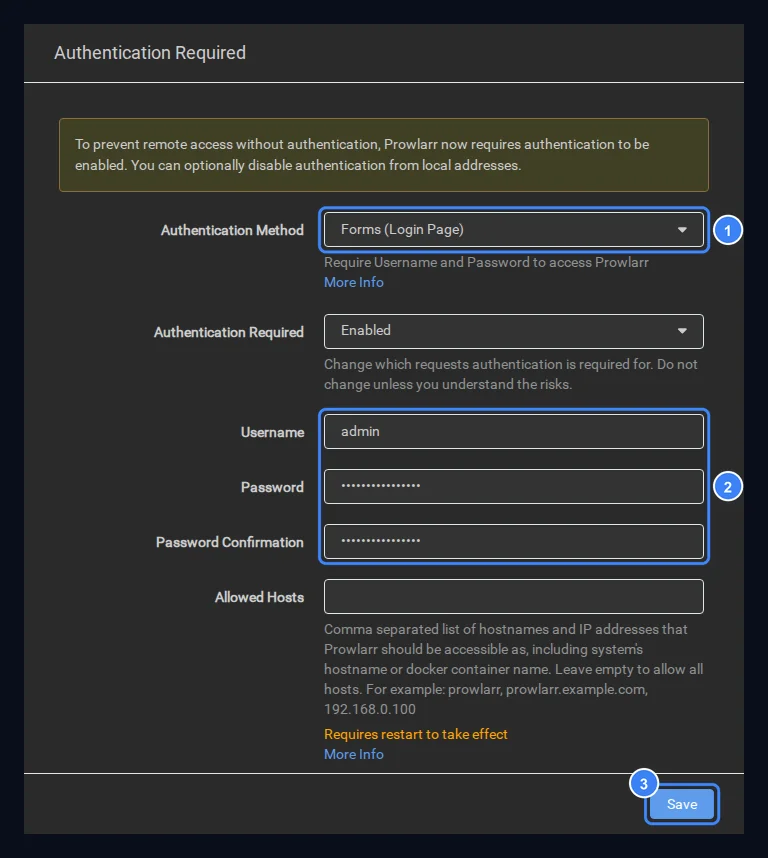
Task: Click the 'Change which requests authentication' help text
Action: 511,374
